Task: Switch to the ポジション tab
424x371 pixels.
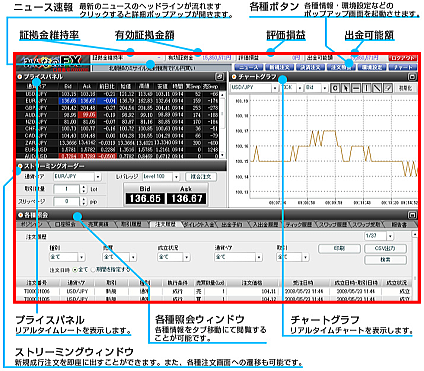Action: click(32, 225)
